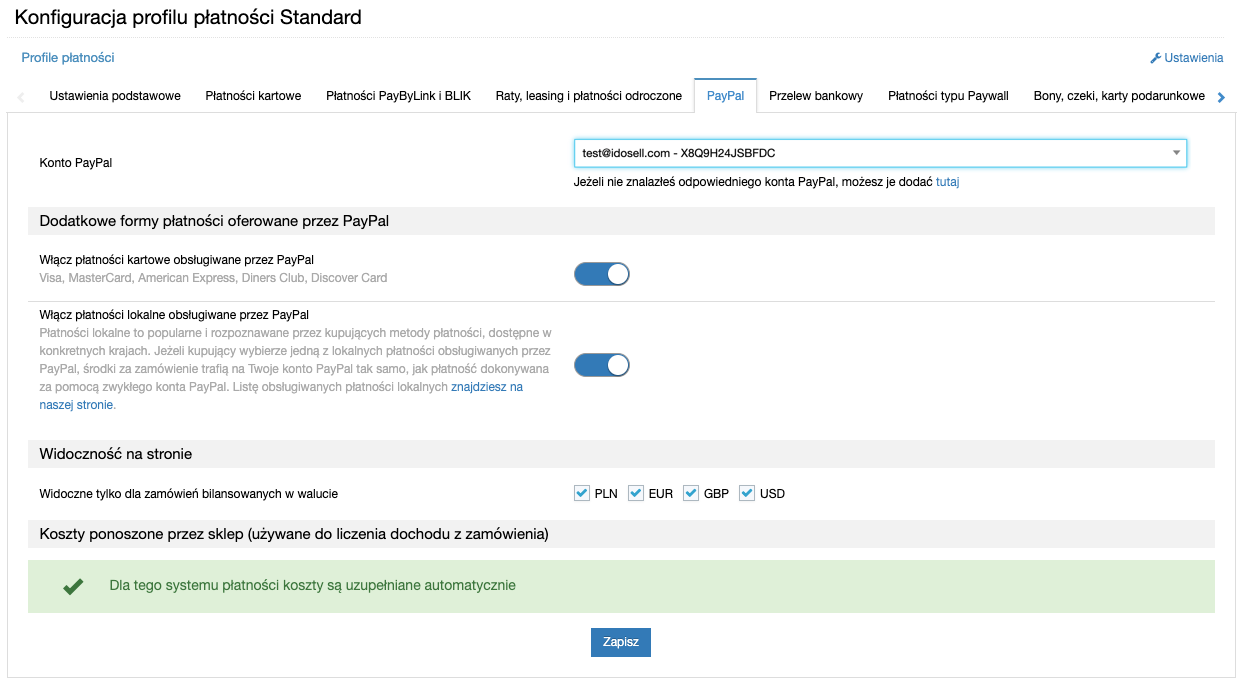This screenshot has height=687, width=1245.
Task: Open the Konto PayPal account dropdown
Action: click(x=879, y=153)
